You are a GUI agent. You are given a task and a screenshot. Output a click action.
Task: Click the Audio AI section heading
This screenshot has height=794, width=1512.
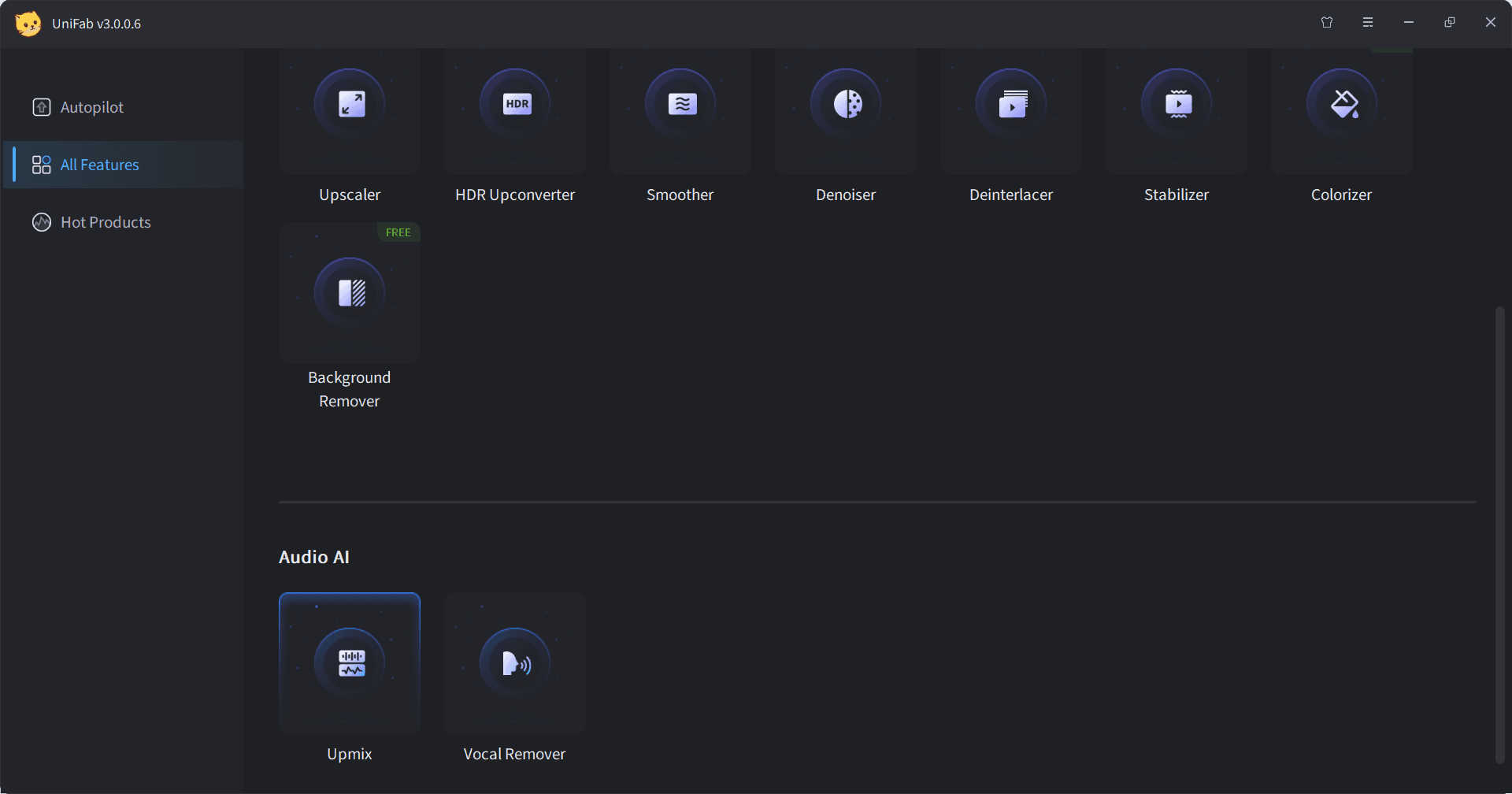[x=314, y=557]
